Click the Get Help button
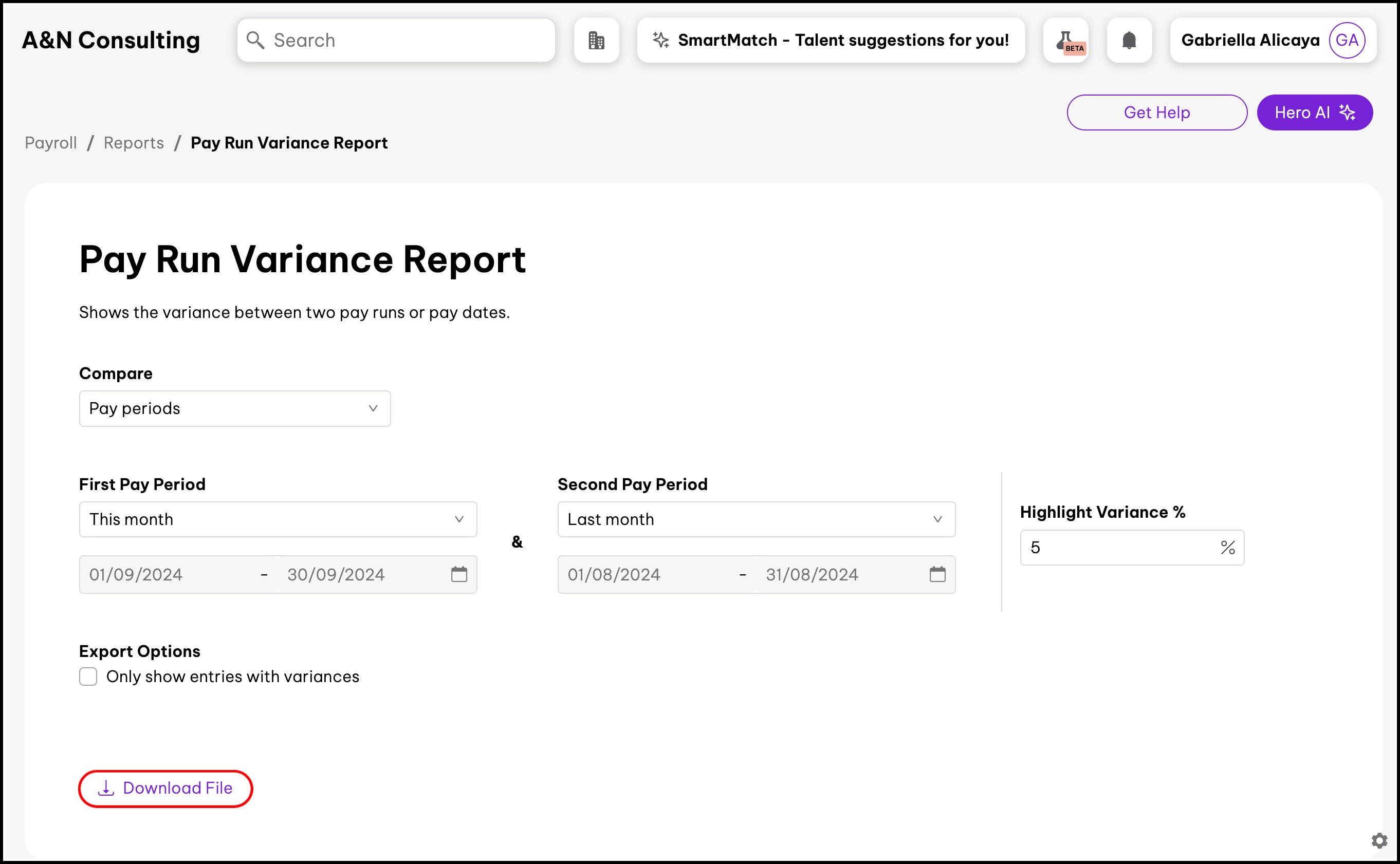 [x=1156, y=112]
